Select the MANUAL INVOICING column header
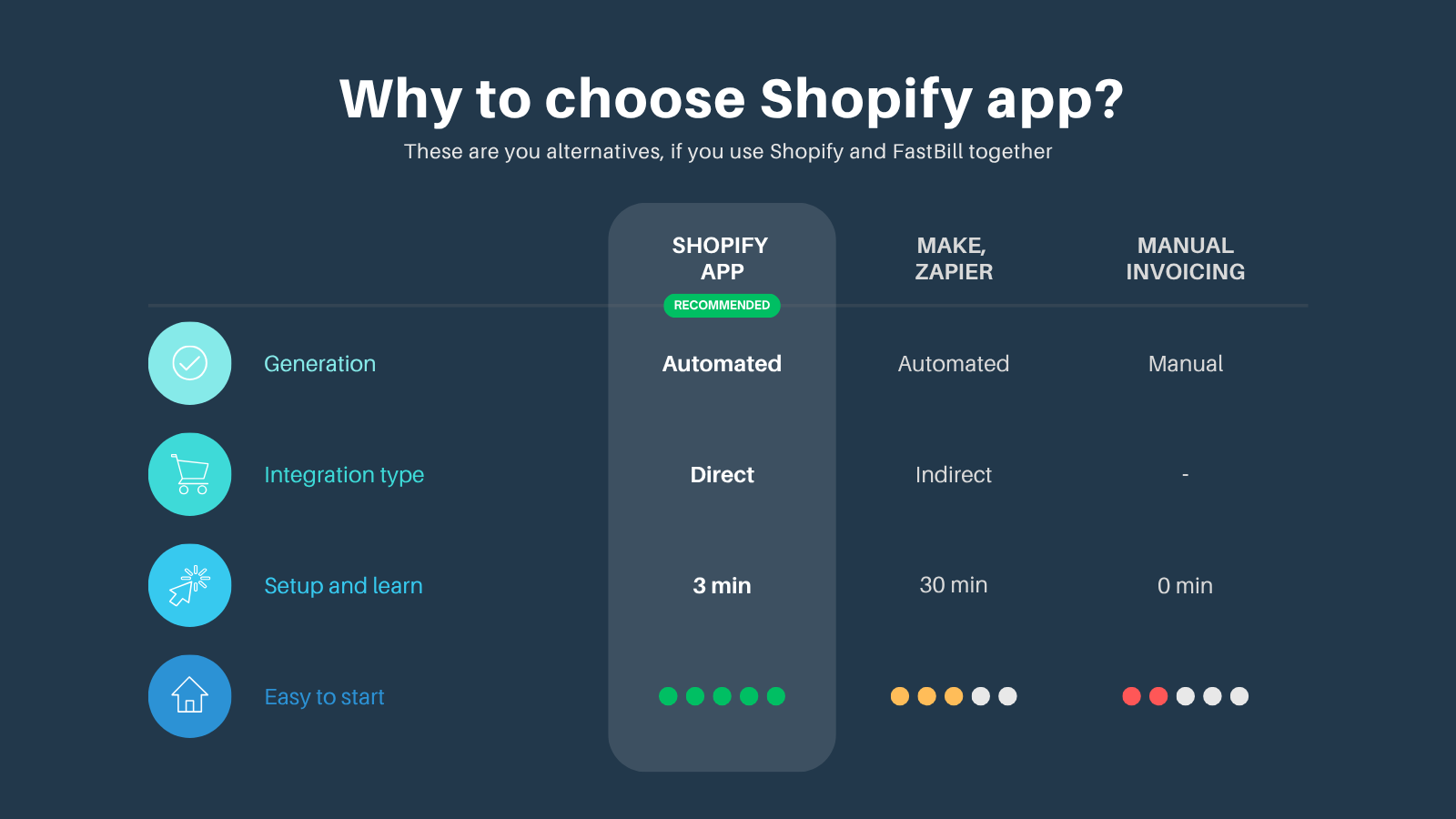The height and width of the screenshot is (819, 1456). coord(1186,258)
